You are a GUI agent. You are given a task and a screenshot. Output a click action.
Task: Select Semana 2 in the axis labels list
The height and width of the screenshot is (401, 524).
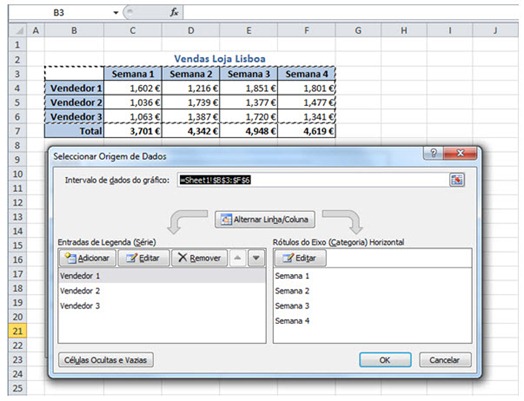coord(372,291)
